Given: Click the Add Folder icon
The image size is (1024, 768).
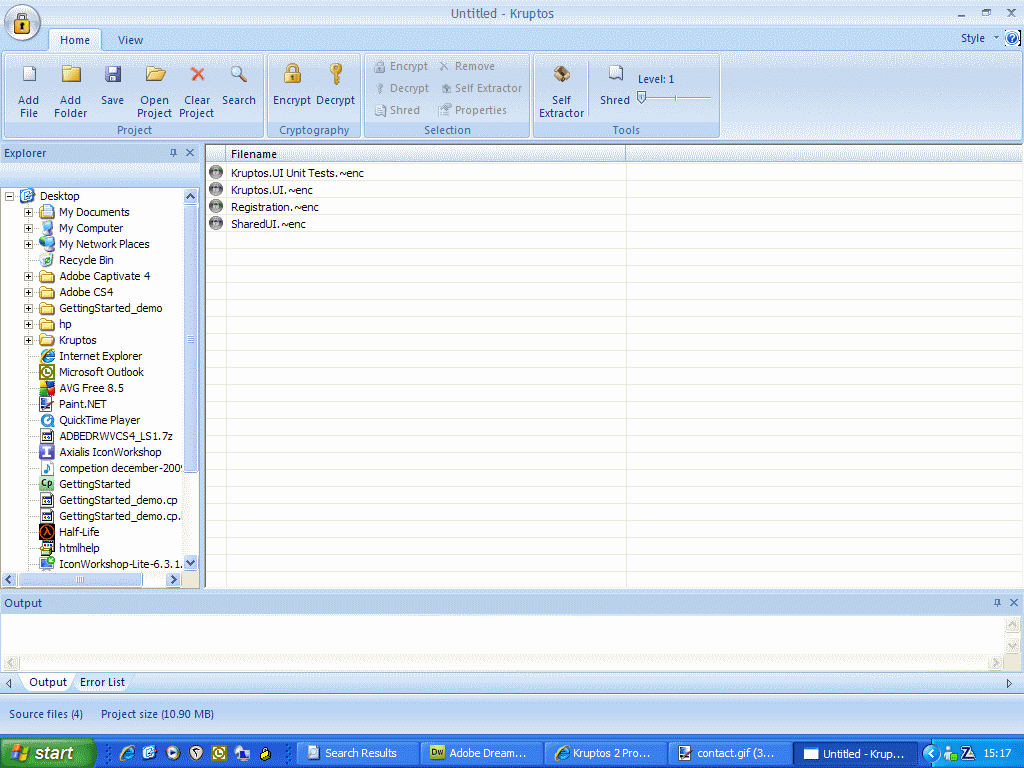Looking at the screenshot, I should [71, 75].
